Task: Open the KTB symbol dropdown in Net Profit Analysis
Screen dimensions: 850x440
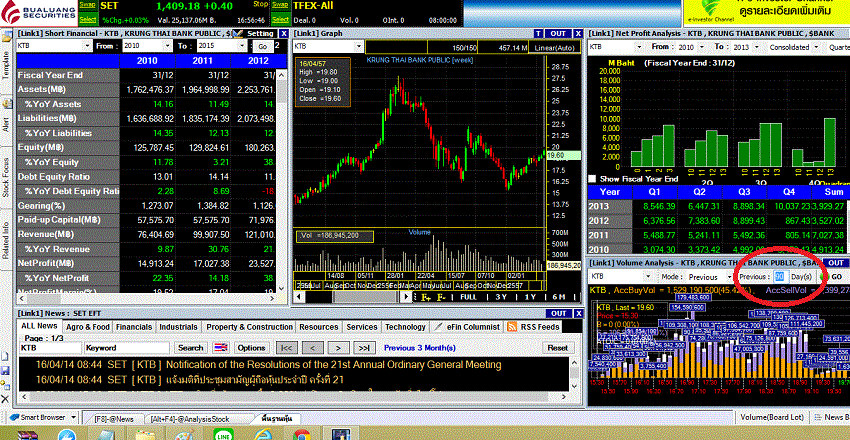Action: click(x=638, y=47)
